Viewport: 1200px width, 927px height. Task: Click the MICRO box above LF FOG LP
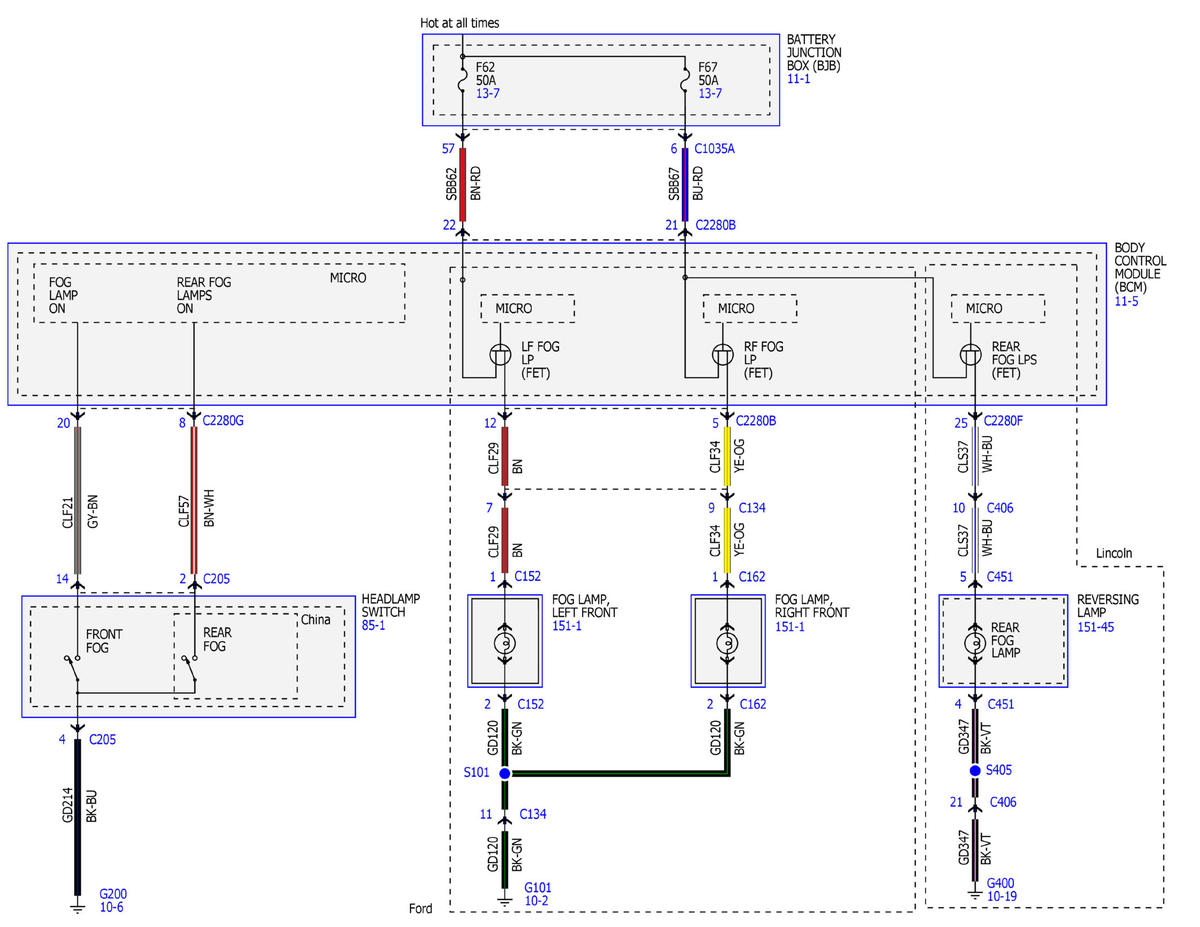528,308
